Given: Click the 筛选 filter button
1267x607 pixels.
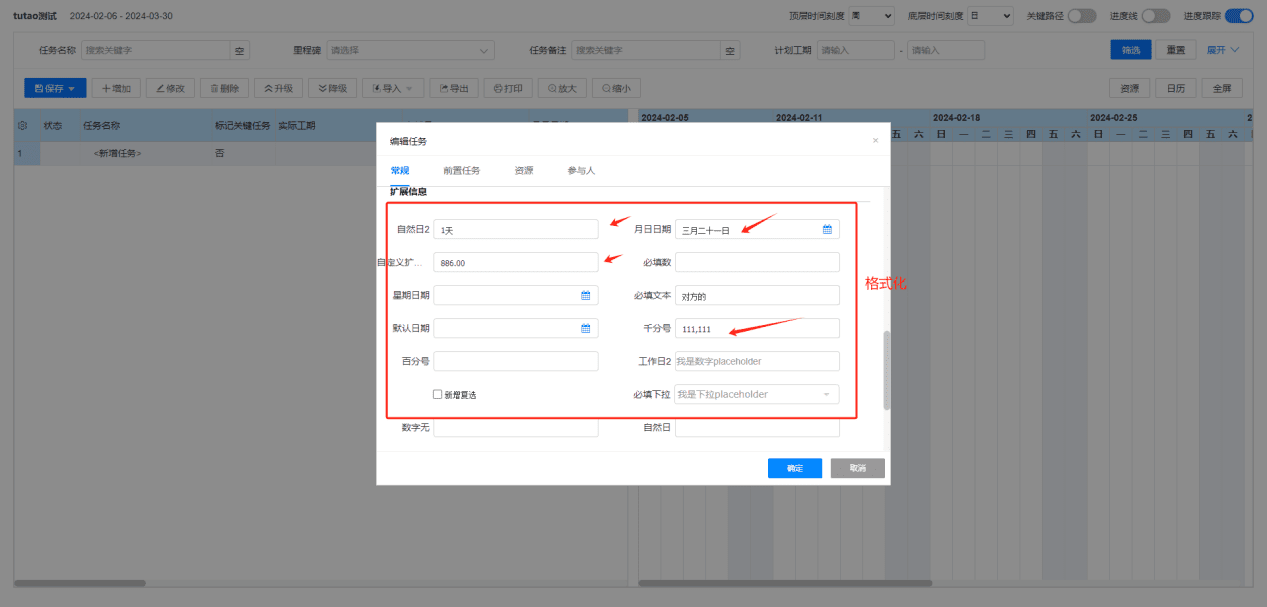Looking at the screenshot, I should click(x=1131, y=50).
